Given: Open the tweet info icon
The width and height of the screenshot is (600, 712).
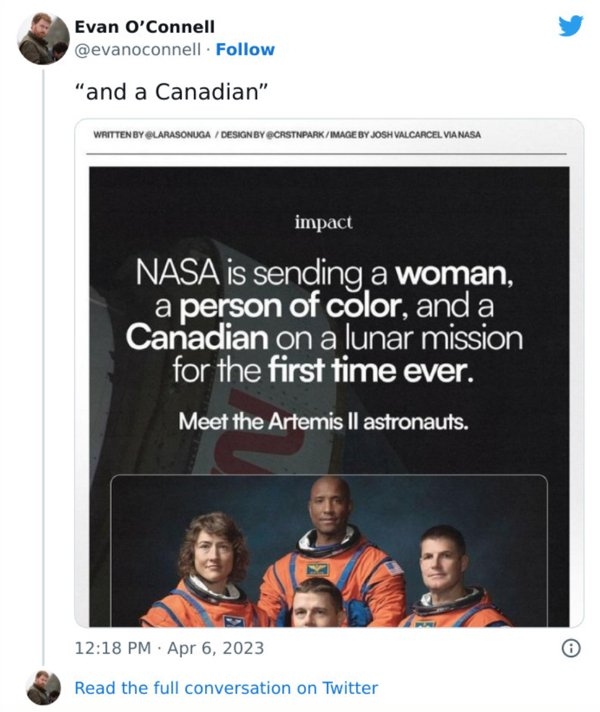Looking at the screenshot, I should (x=571, y=648).
